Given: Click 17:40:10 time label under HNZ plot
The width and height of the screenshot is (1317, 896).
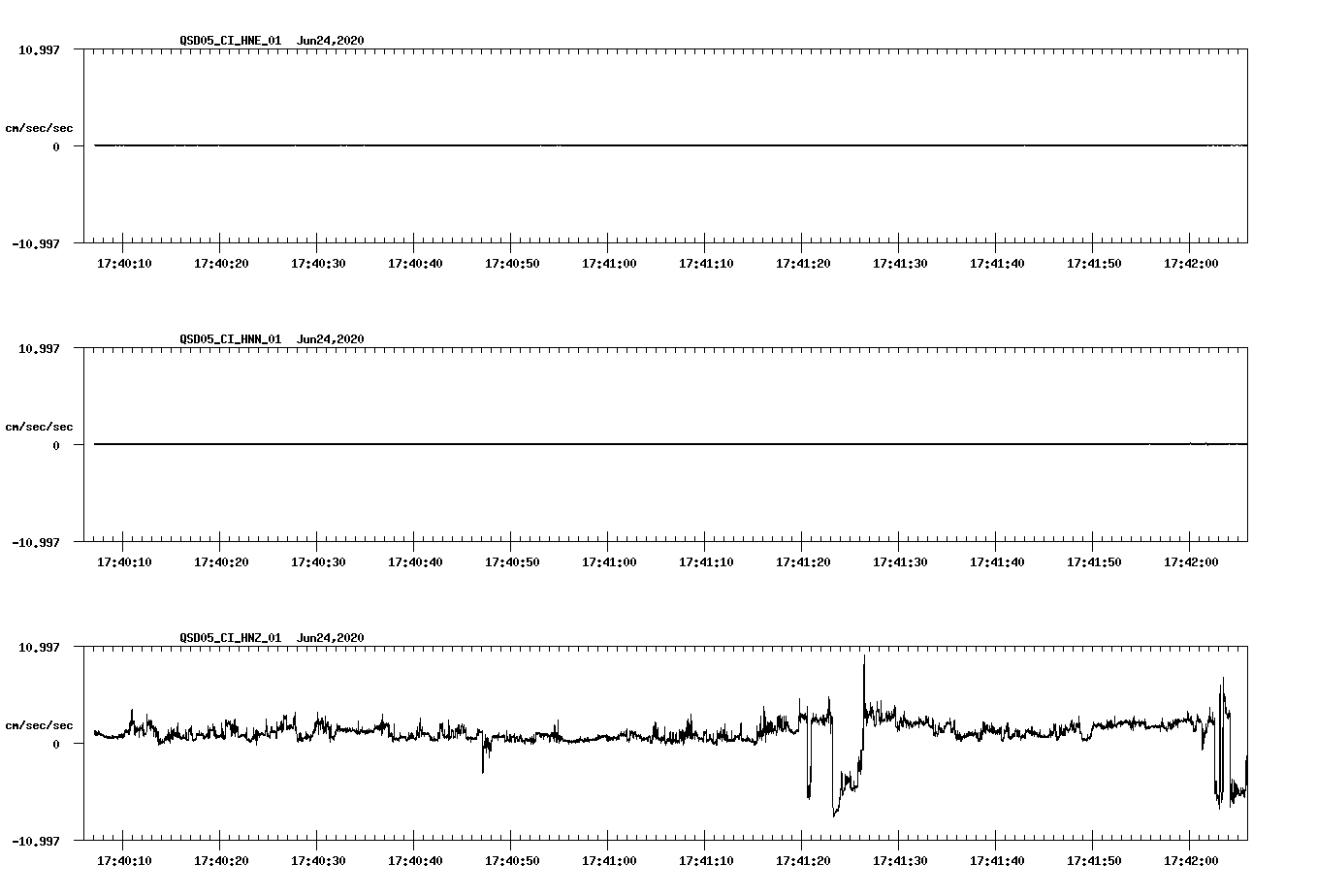Looking at the screenshot, I should 124,860.
